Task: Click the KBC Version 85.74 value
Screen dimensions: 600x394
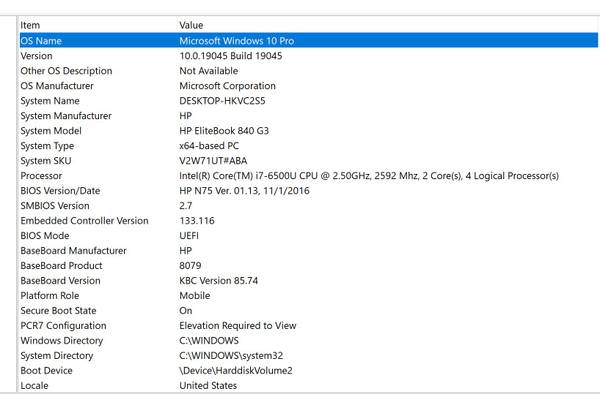Action: pos(218,280)
